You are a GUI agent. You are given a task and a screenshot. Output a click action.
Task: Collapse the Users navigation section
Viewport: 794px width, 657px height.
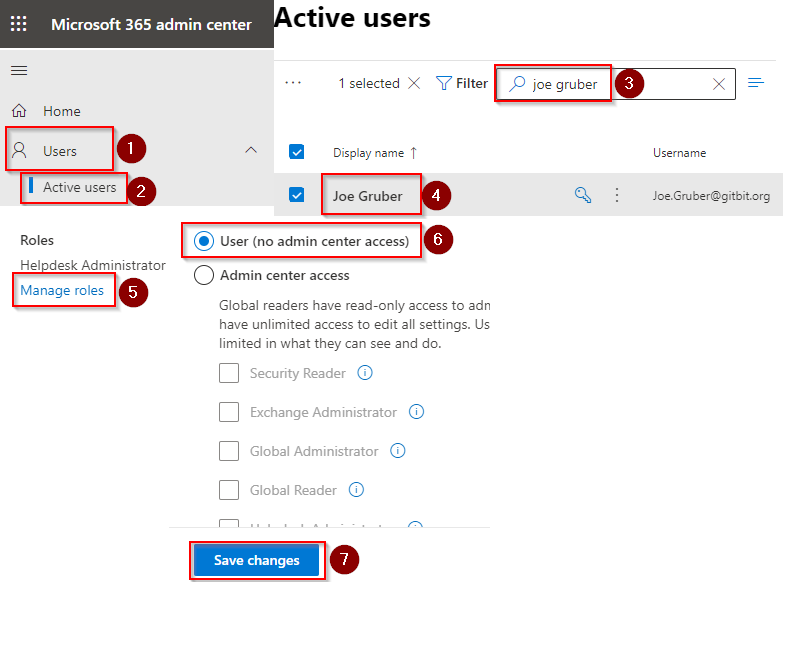coord(251,150)
